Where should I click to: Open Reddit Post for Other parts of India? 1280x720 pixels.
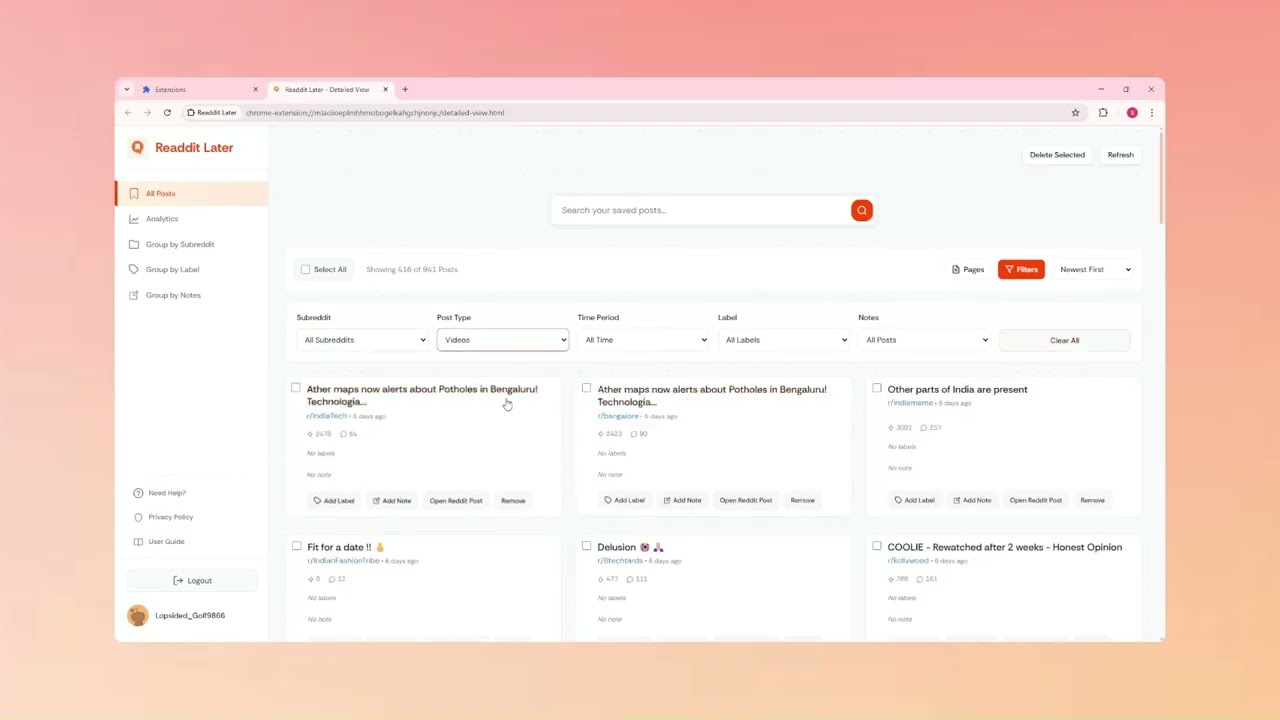coord(1036,500)
